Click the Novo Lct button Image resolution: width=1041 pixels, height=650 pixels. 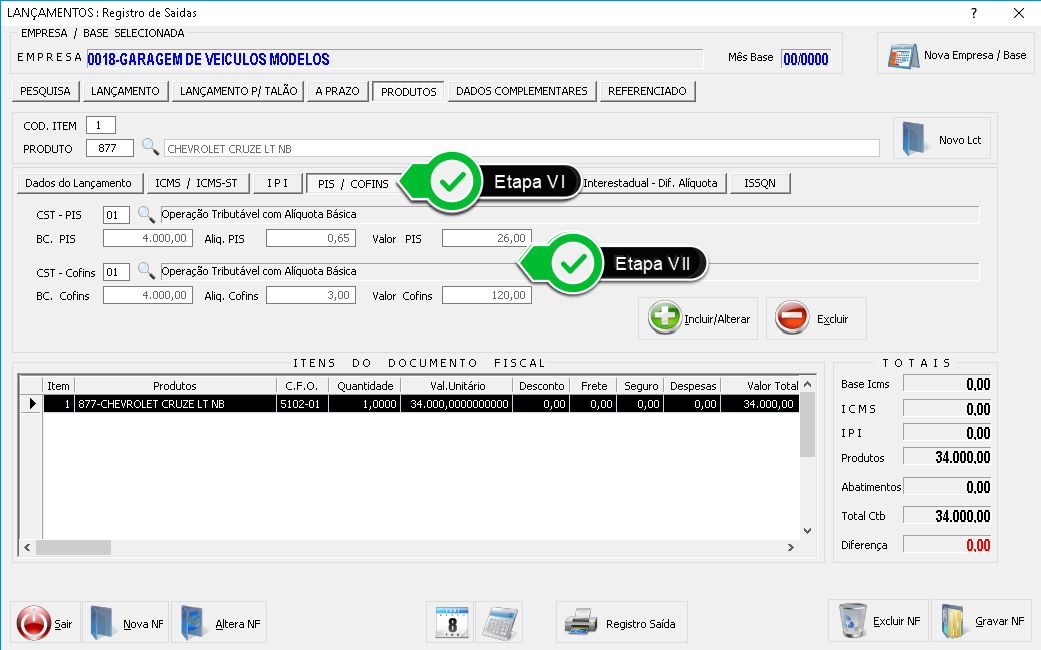pos(941,140)
